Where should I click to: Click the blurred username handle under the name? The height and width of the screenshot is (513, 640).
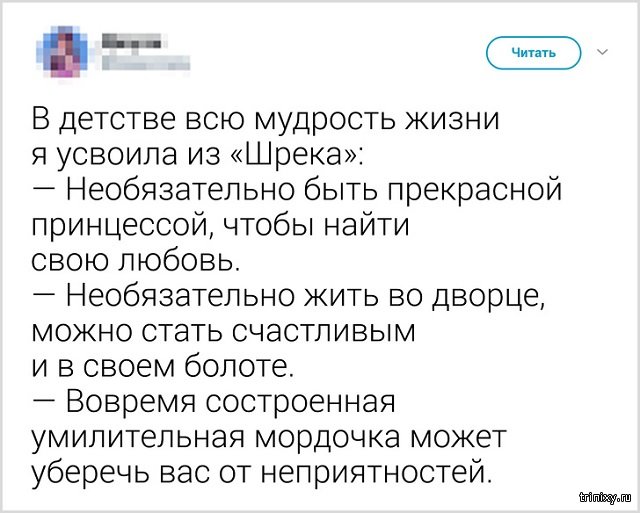point(146,63)
